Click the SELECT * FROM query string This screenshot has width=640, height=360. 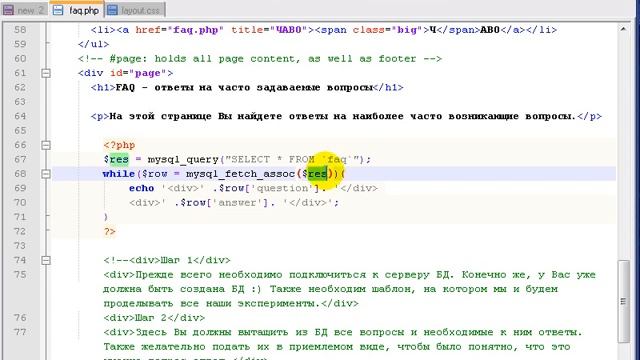[x=293, y=160]
